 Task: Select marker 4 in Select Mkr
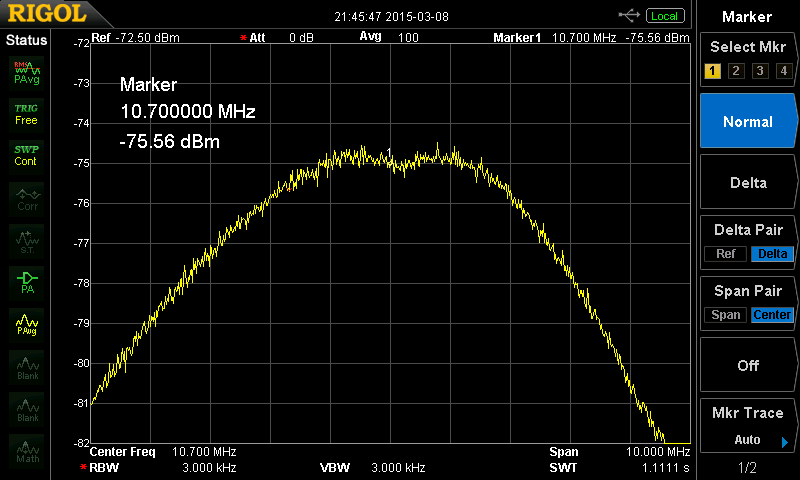pyautogui.click(x=784, y=71)
